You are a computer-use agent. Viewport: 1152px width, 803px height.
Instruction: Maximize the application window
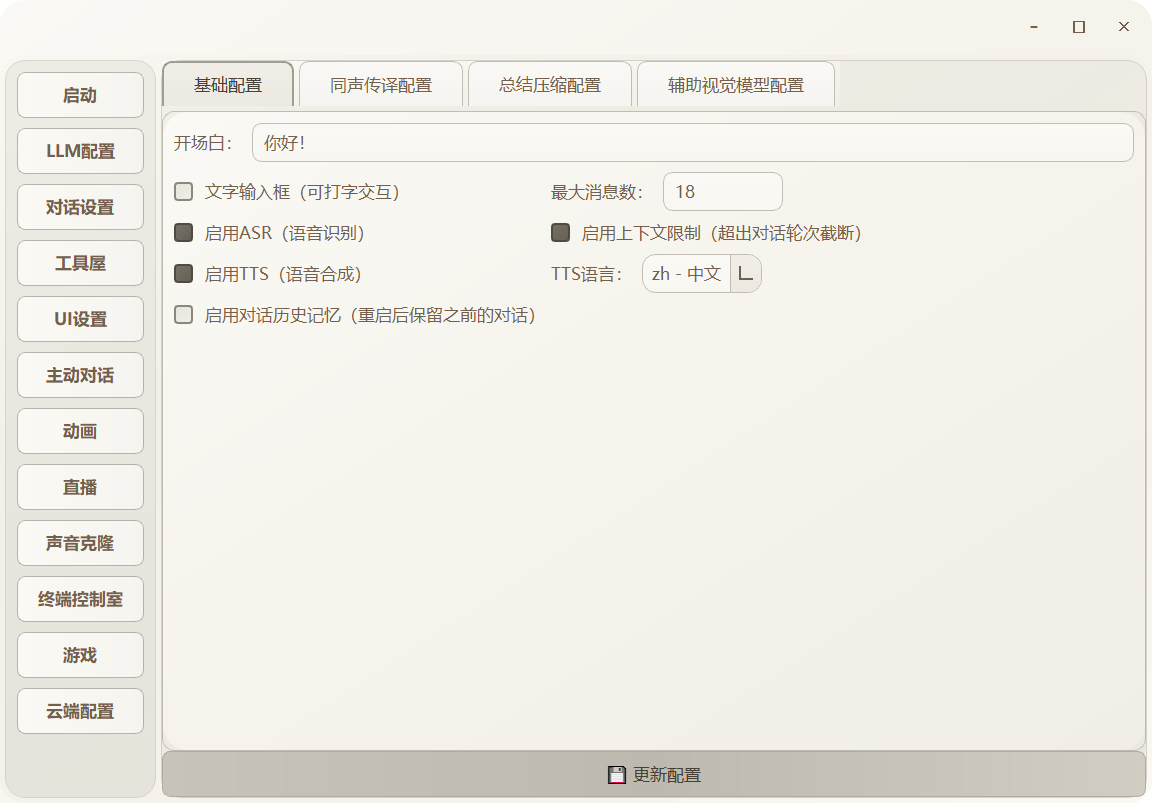[1079, 27]
